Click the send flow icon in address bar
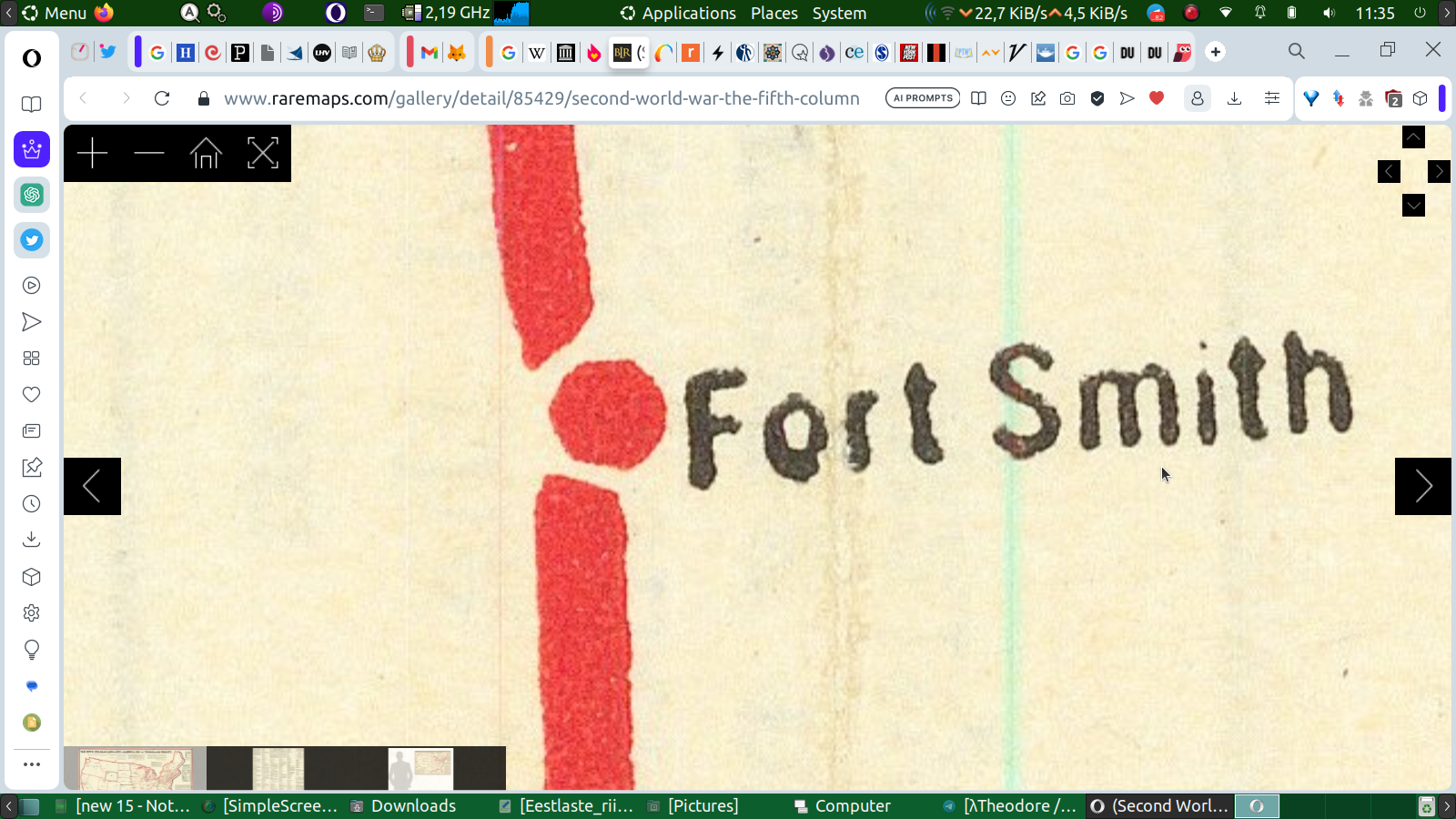The height and width of the screenshot is (819, 1456). click(1127, 98)
